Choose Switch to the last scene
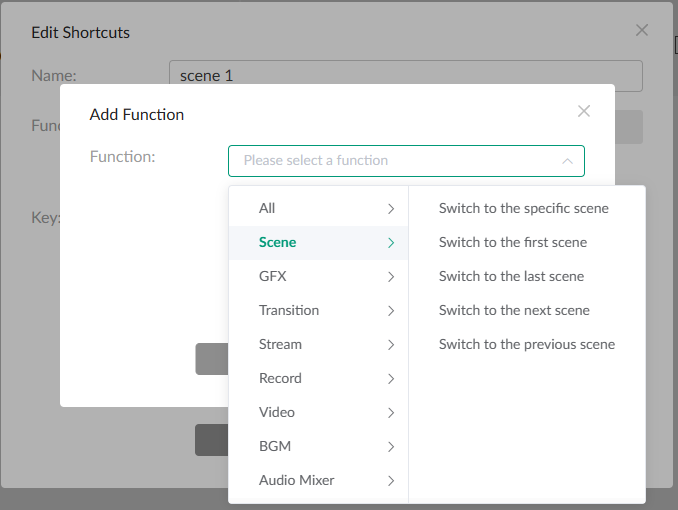The height and width of the screenshot is (510, 678). (x=511, y=276)
